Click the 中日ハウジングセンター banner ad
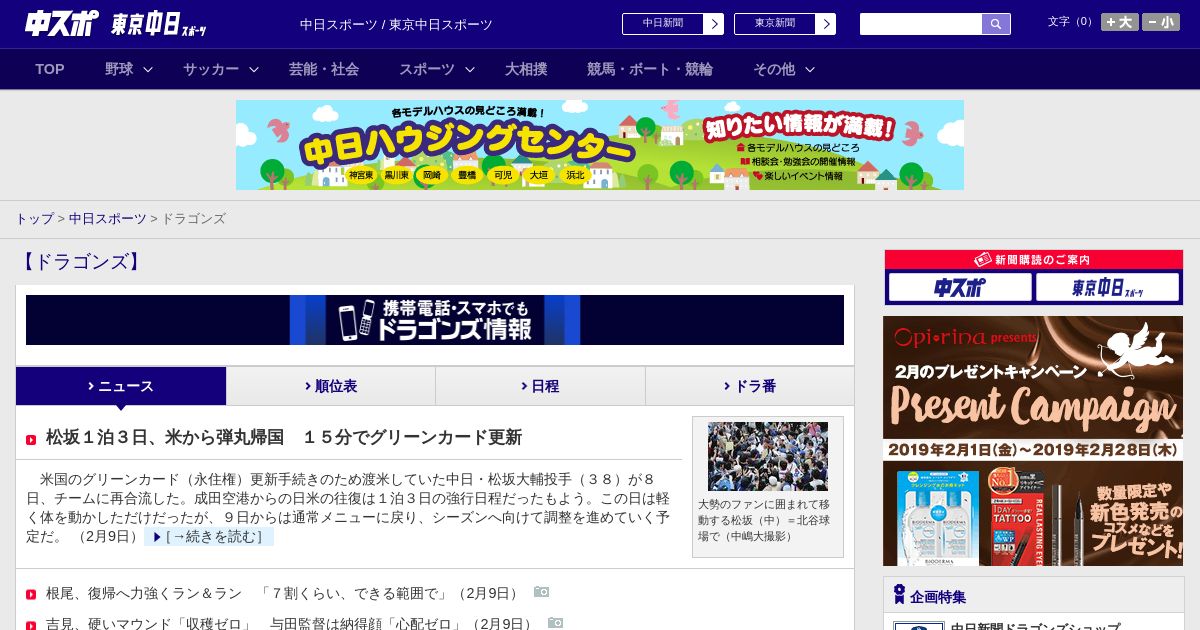 600,145
